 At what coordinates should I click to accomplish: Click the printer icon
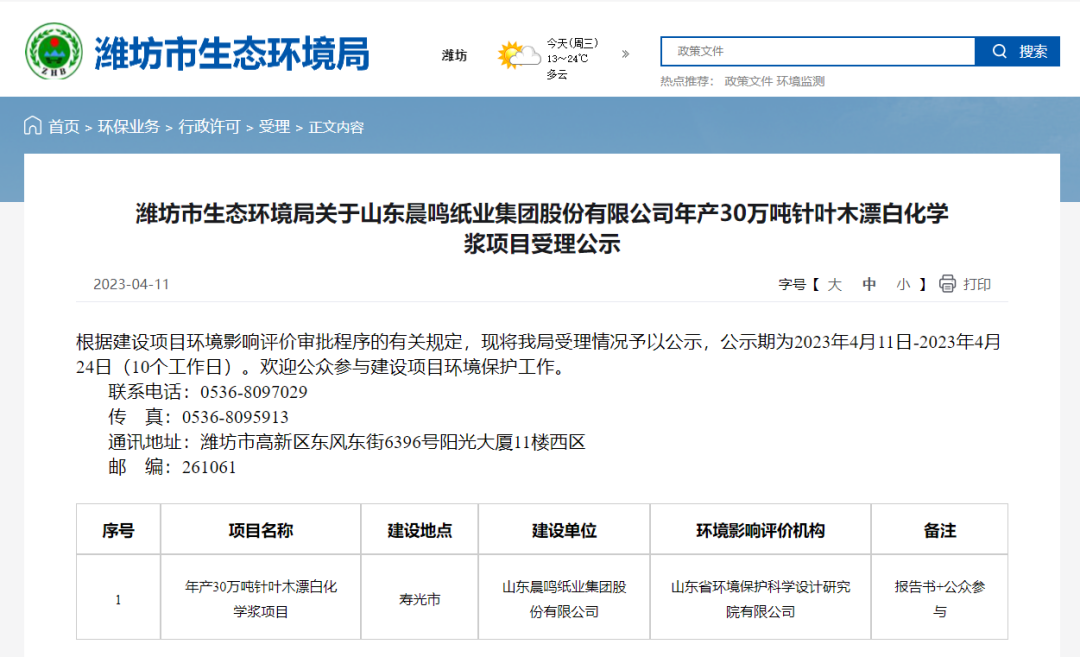pyautogui.click(x=947, y=284)
